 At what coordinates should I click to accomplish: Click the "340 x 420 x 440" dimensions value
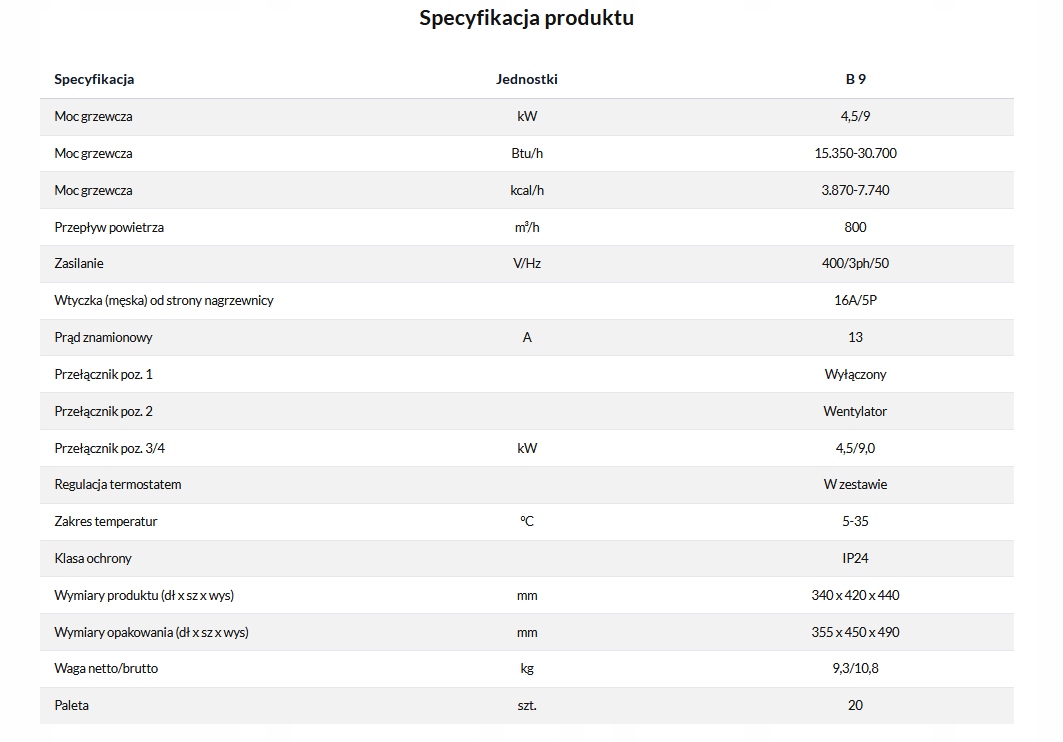click(x=855, y=595)
